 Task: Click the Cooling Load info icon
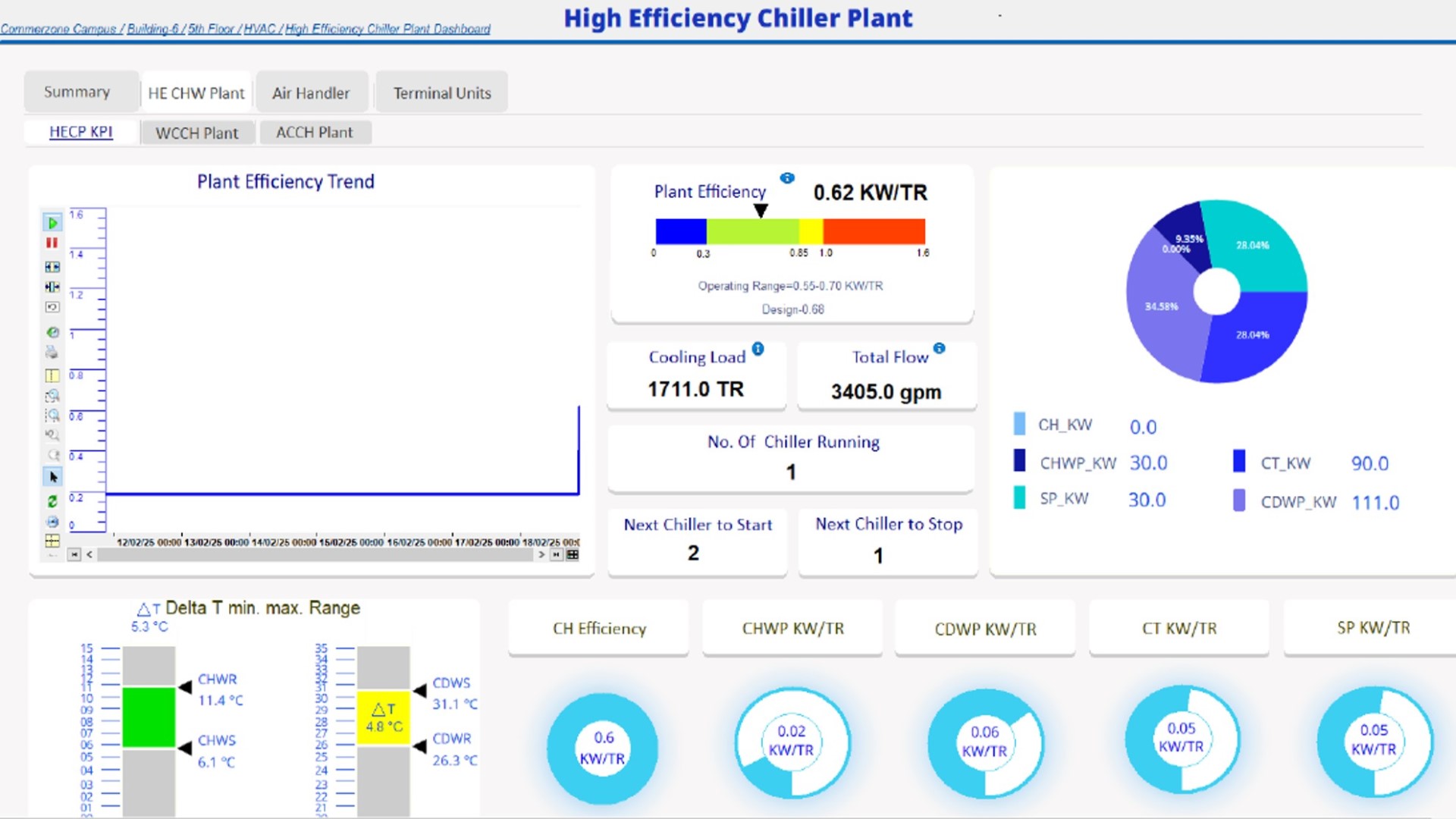pyautogui.click(x=758, y=349)
